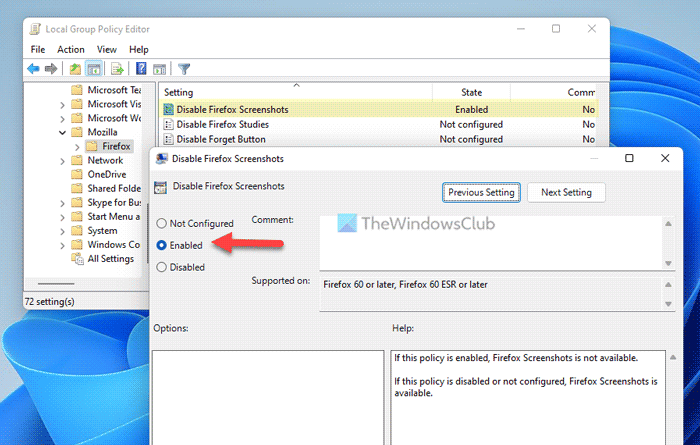This screenshot has width=700, height=445.
Task: Click the Firefox folder icon in tree
Action: click(x=92, y=146)
